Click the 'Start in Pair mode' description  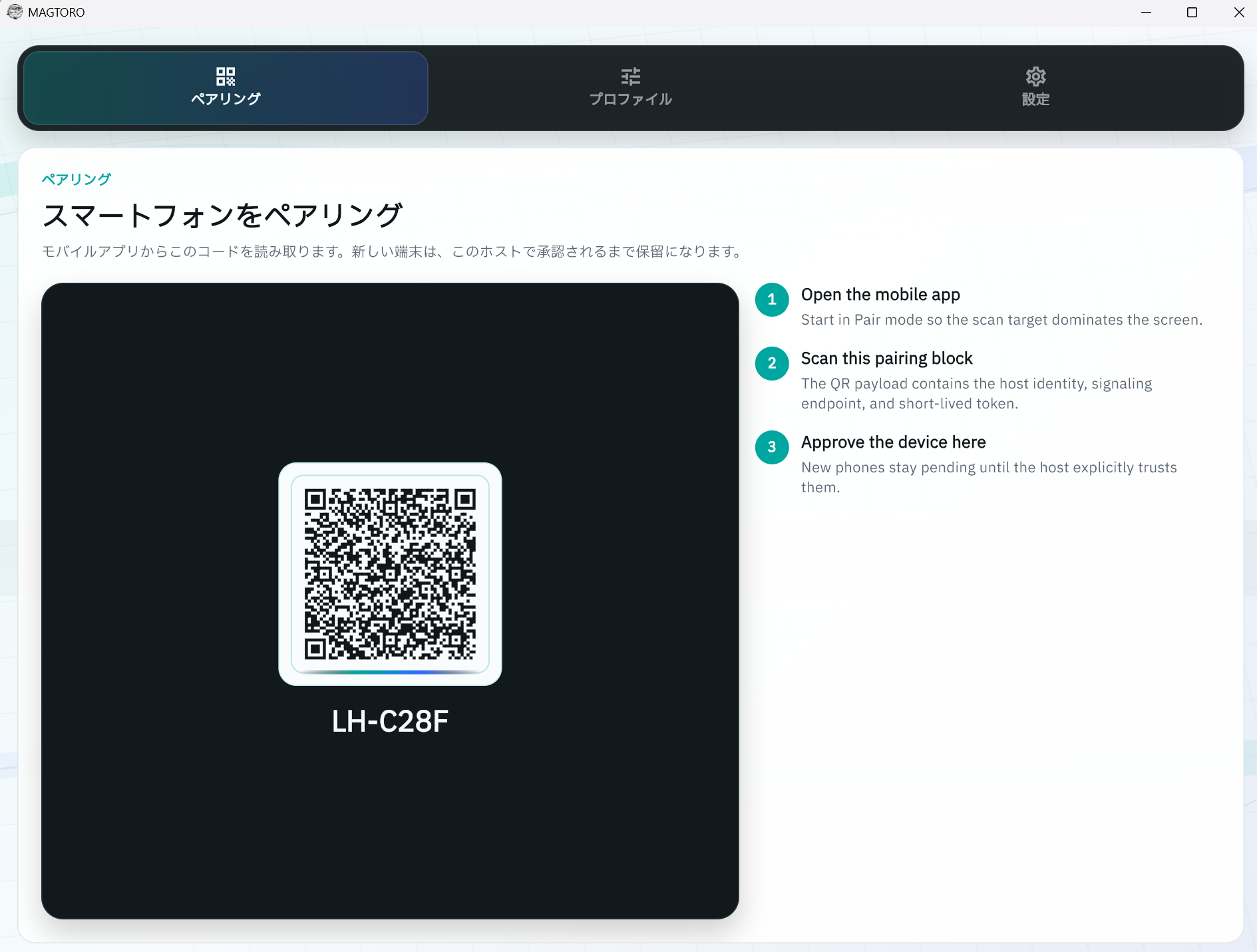[1001, 320]
